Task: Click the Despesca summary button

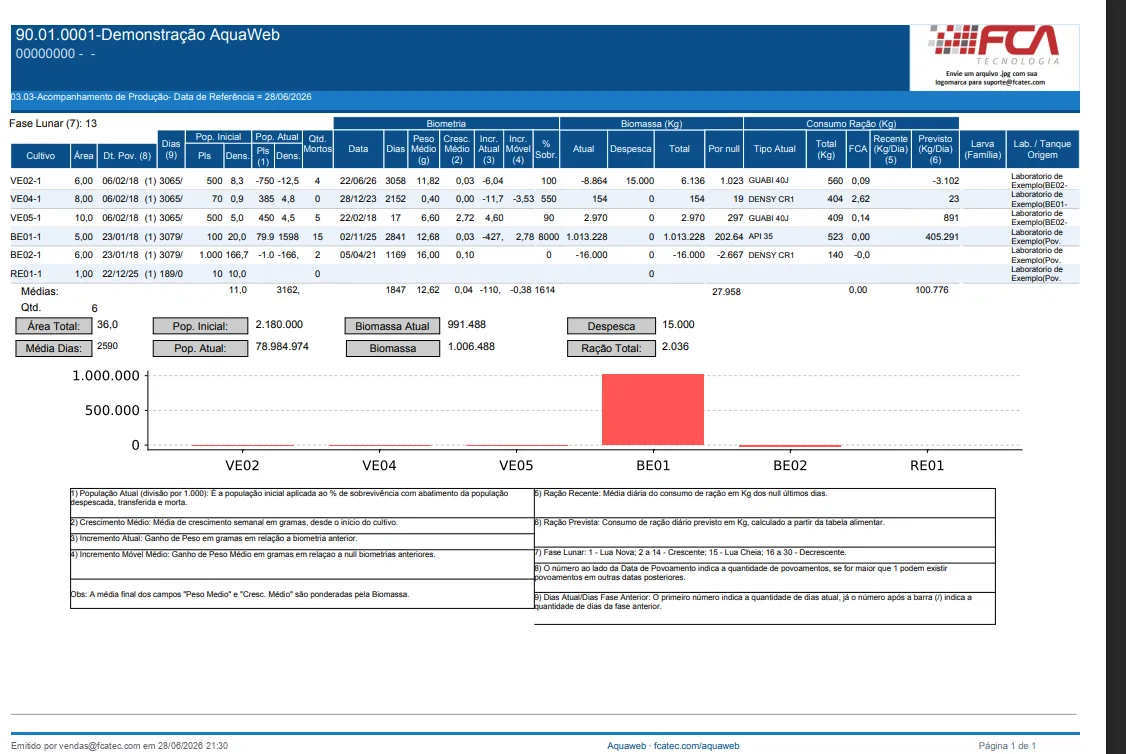Action: pos(611,326)
